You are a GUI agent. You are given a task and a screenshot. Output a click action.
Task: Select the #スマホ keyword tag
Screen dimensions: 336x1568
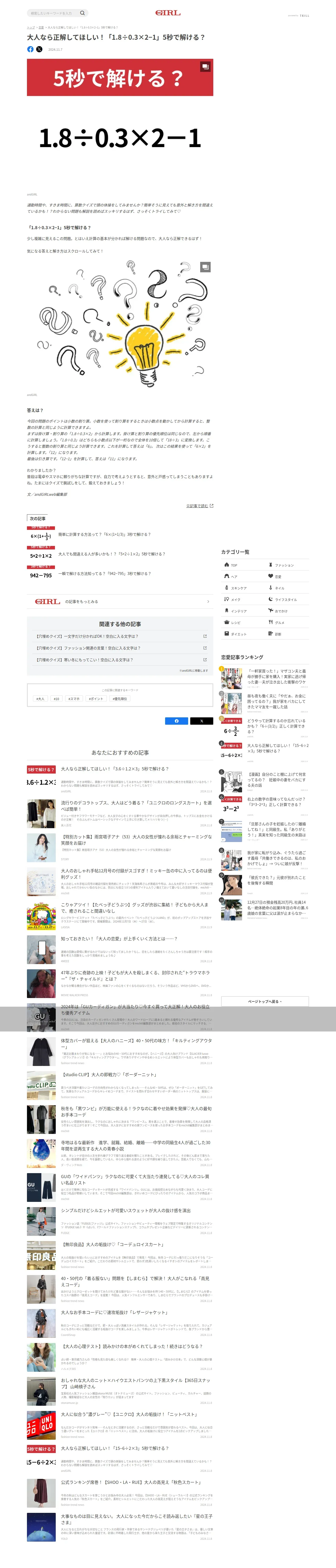(x=74, y=699)
